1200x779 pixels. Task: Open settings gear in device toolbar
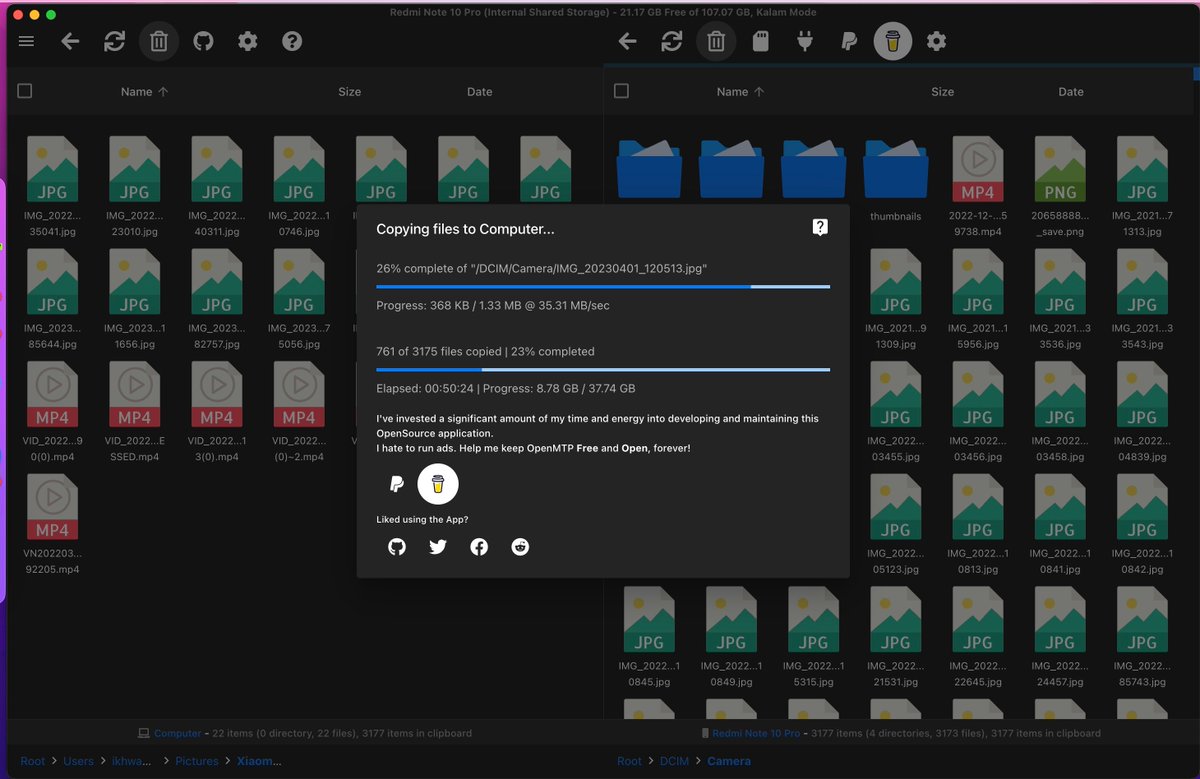936,41
